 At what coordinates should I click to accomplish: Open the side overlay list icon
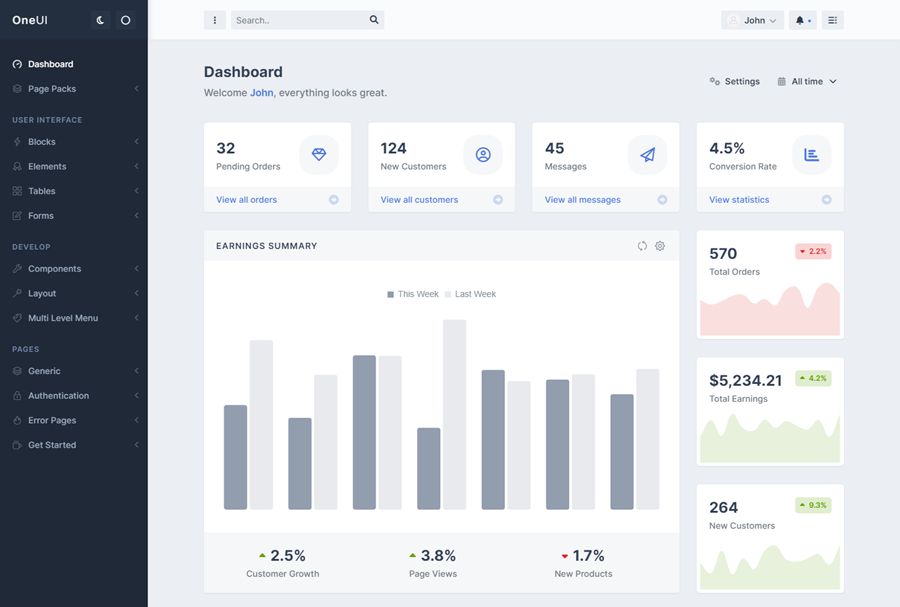832,20
